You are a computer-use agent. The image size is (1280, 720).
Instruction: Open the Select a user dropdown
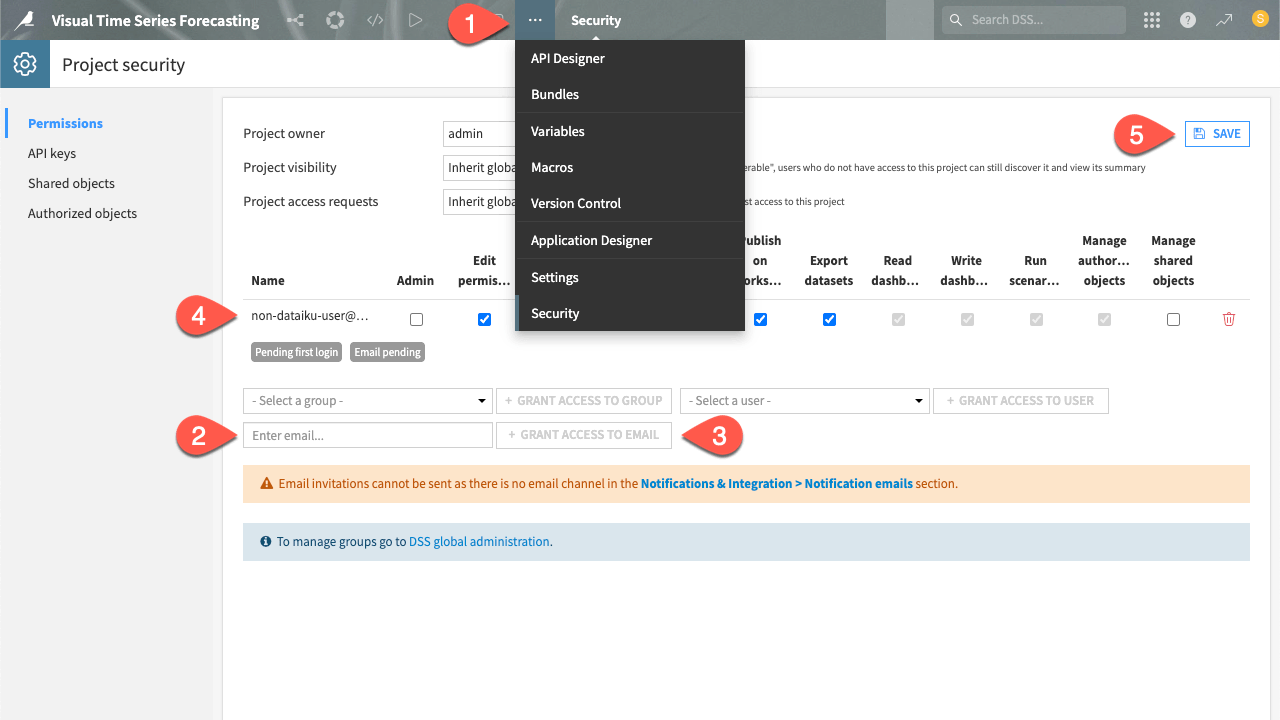pos(804,400)
